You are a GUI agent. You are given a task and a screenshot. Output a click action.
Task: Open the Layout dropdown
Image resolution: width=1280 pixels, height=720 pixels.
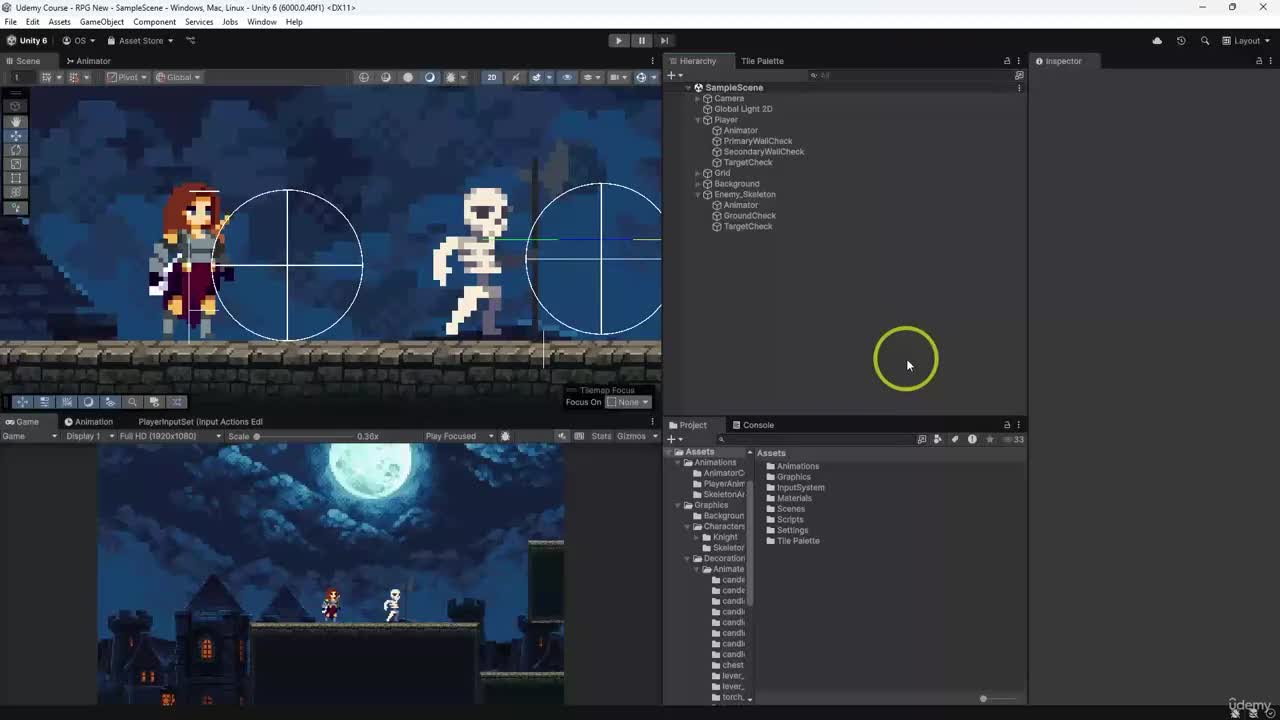[x=1246, y=41]
